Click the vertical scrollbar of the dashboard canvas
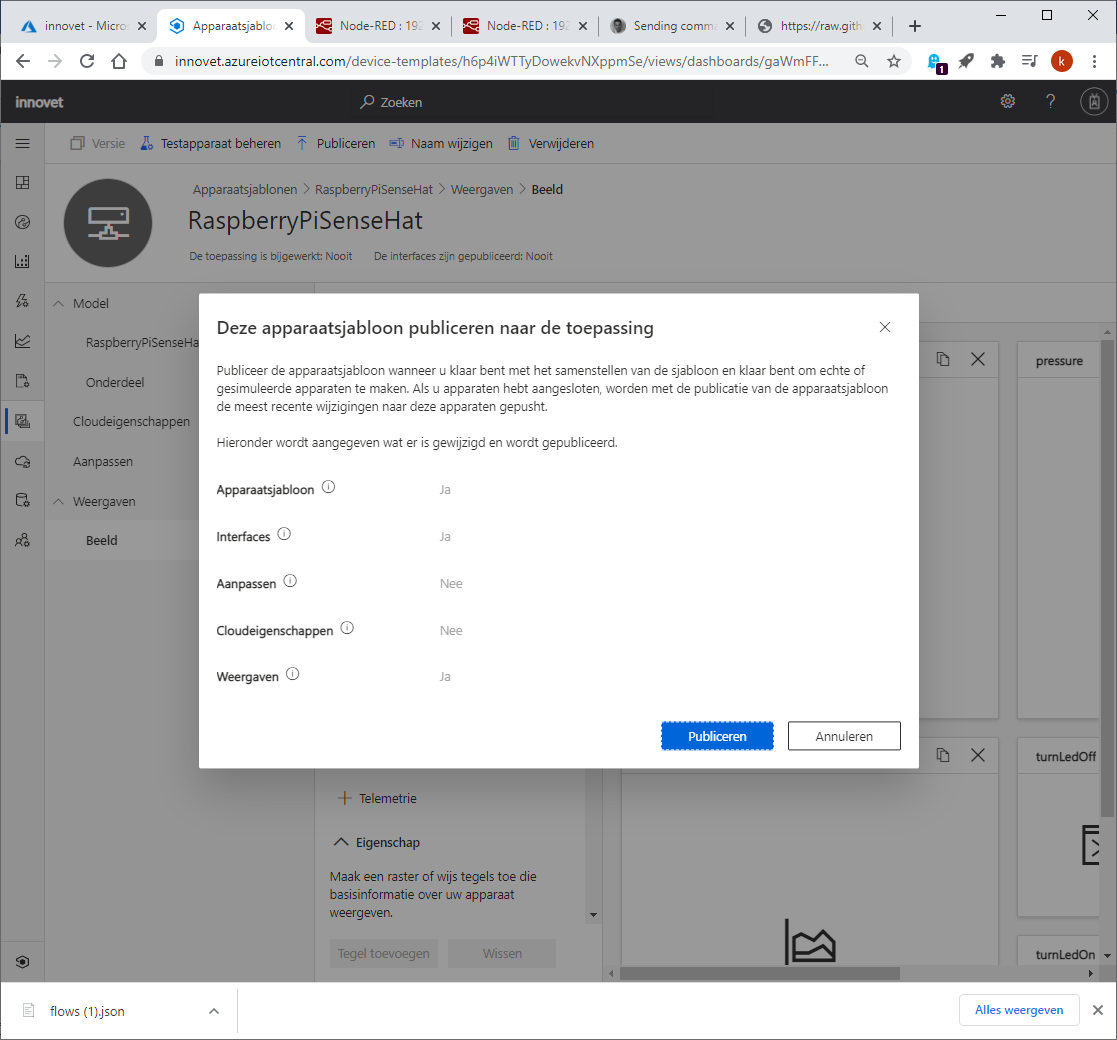This screenshot has height=1040, width=1117. coord(1108,577)
